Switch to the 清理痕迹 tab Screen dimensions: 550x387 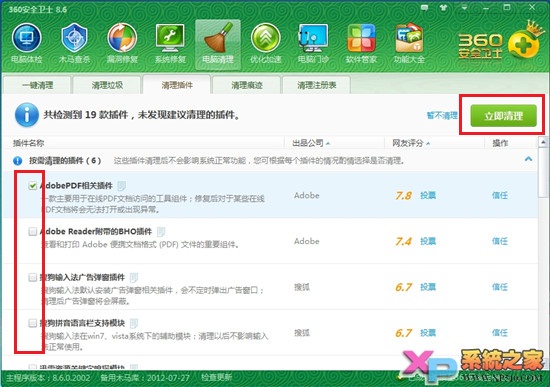pos(247,85)
